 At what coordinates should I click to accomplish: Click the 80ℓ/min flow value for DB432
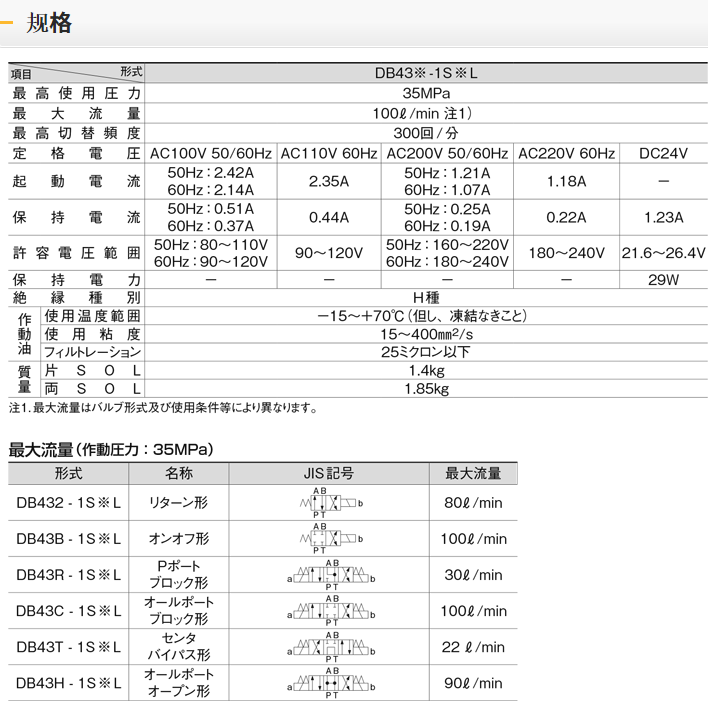point(473,503)
